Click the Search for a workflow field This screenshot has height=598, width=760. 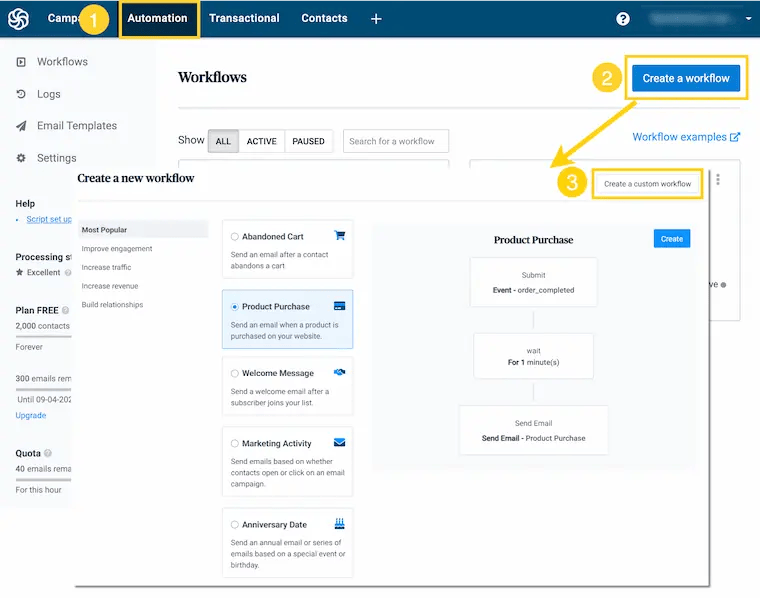[396, 141]
